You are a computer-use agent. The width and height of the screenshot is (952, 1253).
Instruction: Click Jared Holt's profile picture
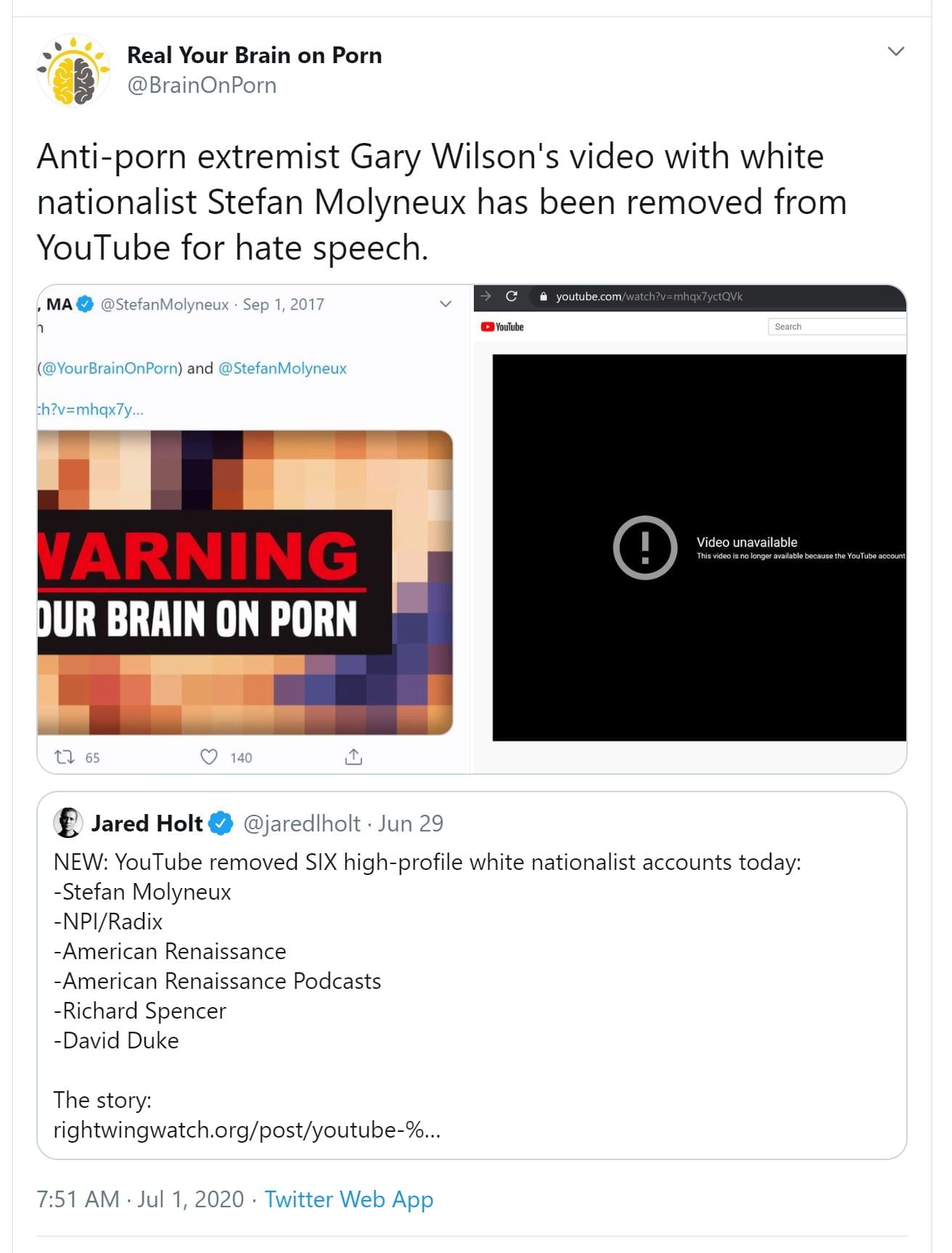click(x=68, y=823)
